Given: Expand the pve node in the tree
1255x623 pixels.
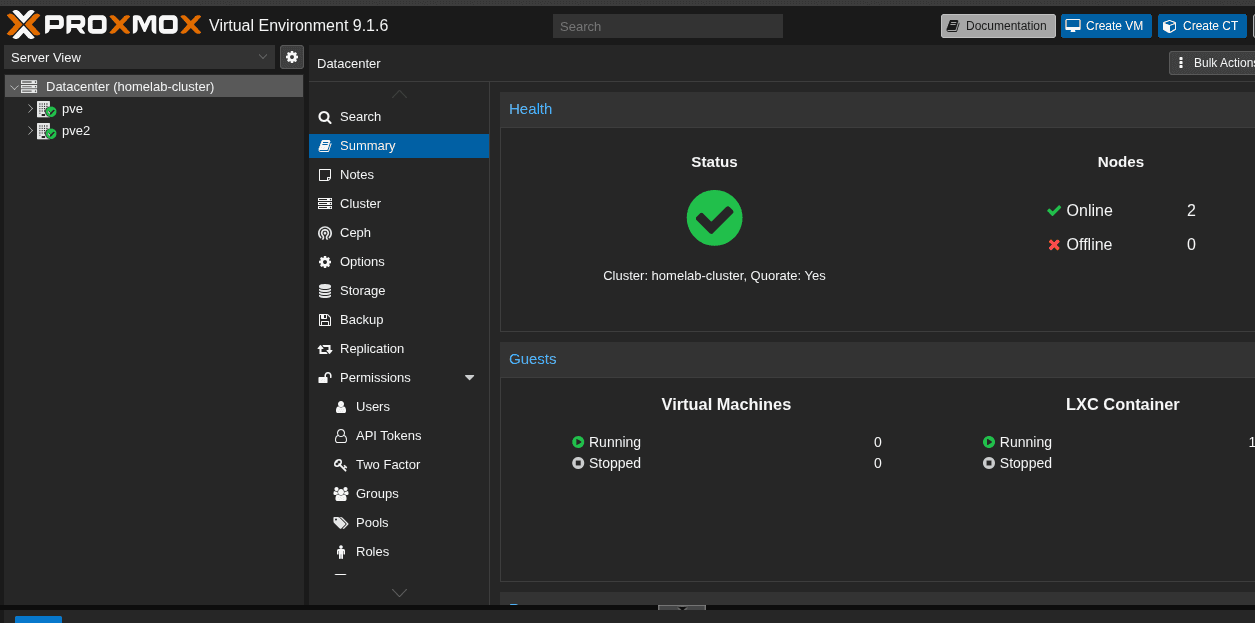Looking at the screenshot, I should tap(31, 108).
